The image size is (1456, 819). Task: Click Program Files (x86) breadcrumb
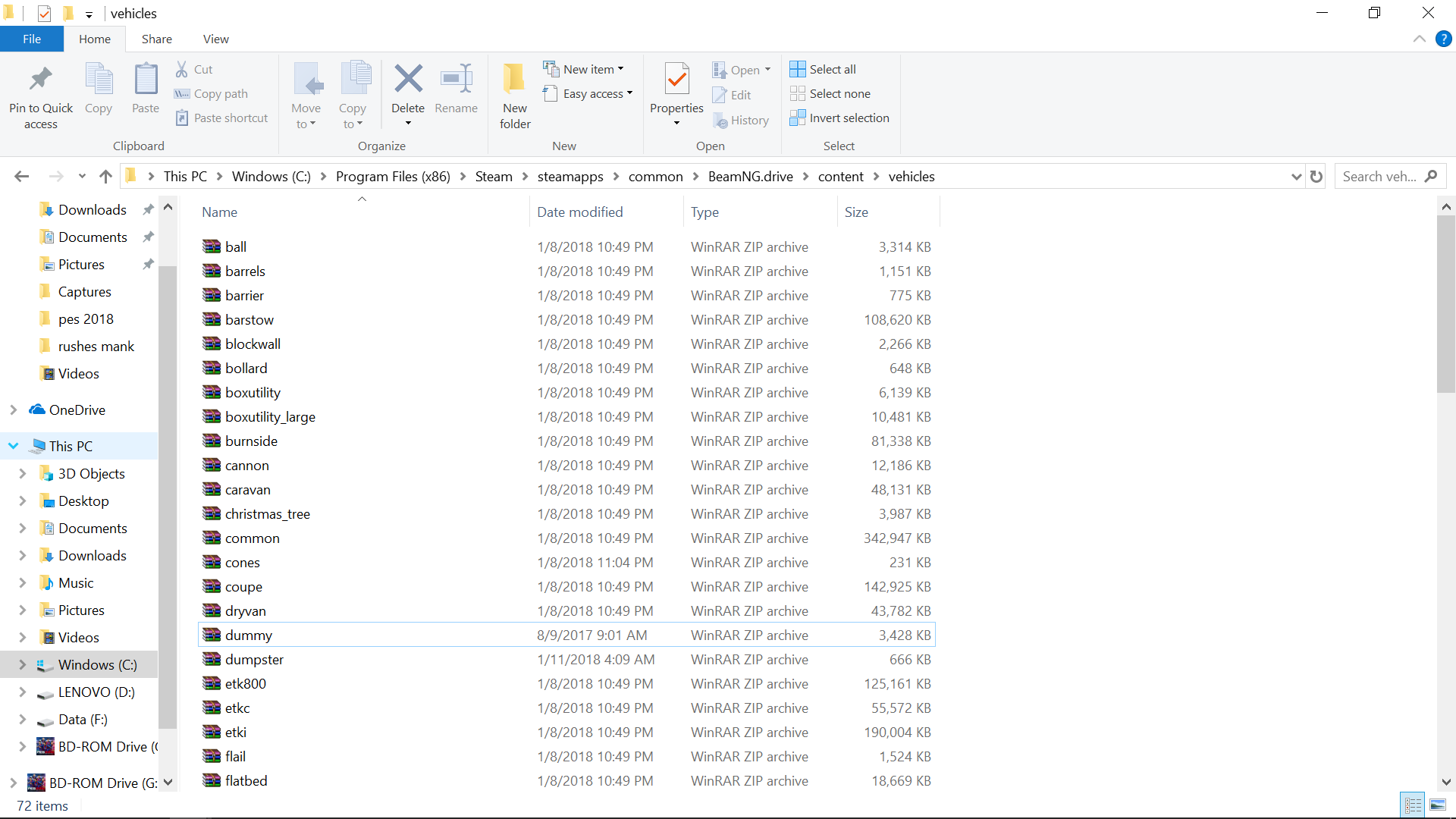[x=393, y=176]
